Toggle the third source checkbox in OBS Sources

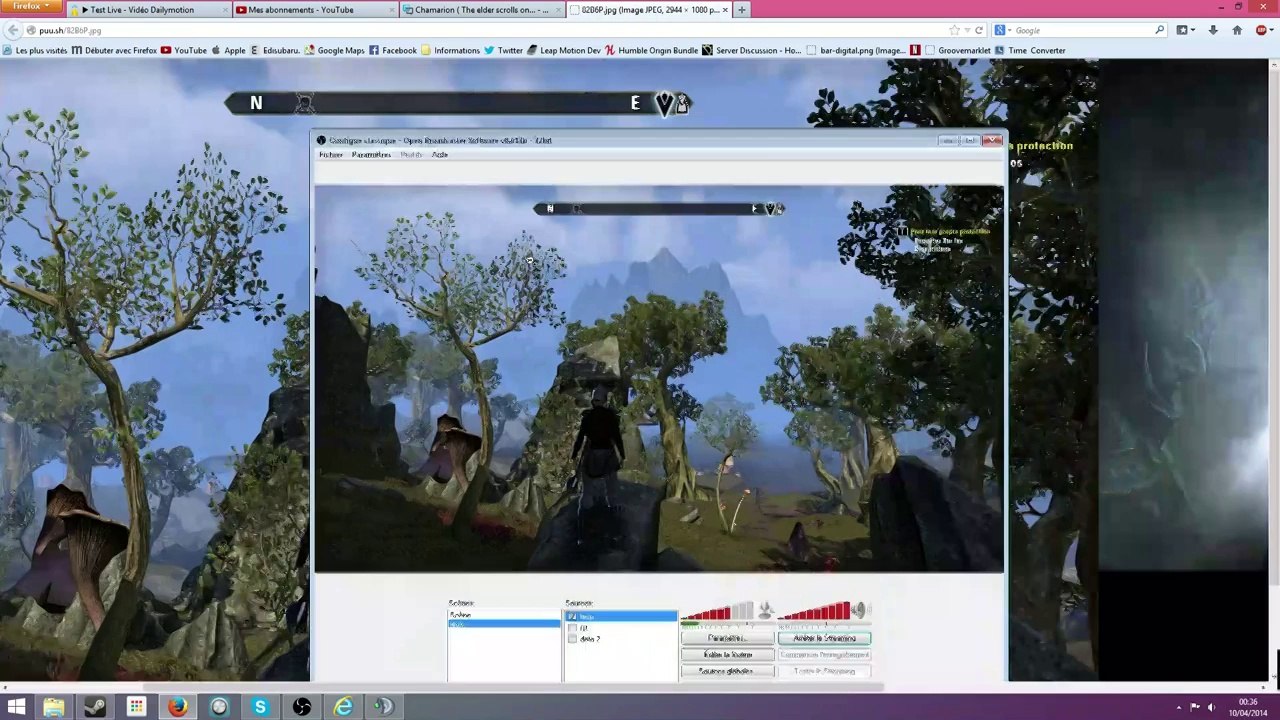pos(572,639)
